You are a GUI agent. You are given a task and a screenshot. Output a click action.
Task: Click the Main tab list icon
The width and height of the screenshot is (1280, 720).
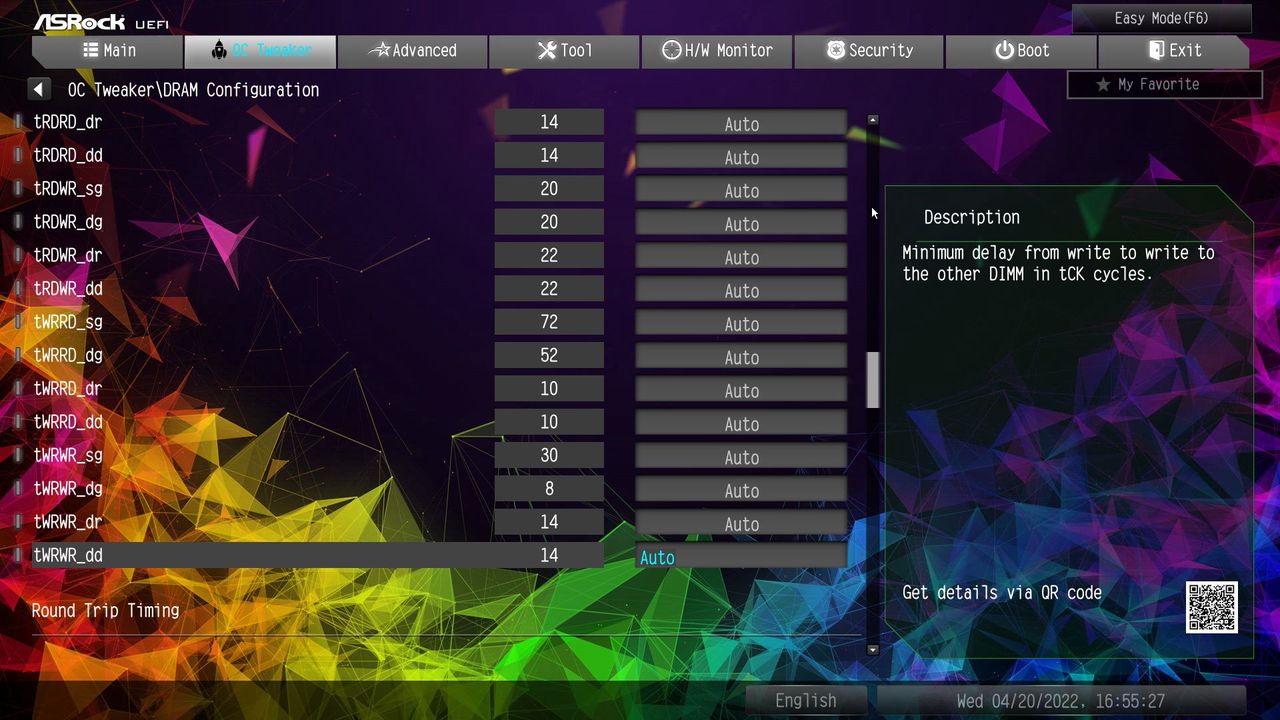click(91, 50)
